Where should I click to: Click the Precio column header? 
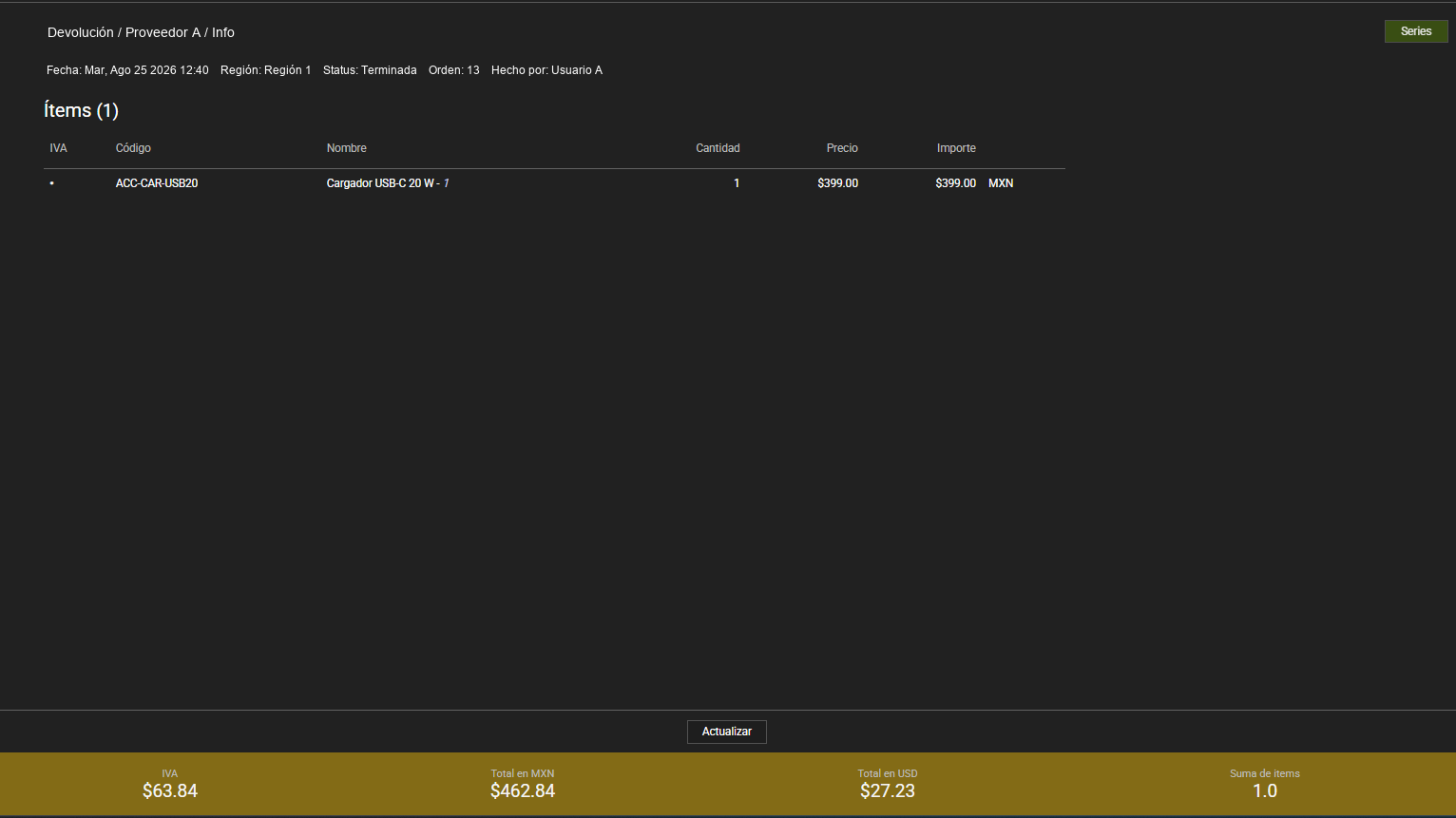point(842,148)
